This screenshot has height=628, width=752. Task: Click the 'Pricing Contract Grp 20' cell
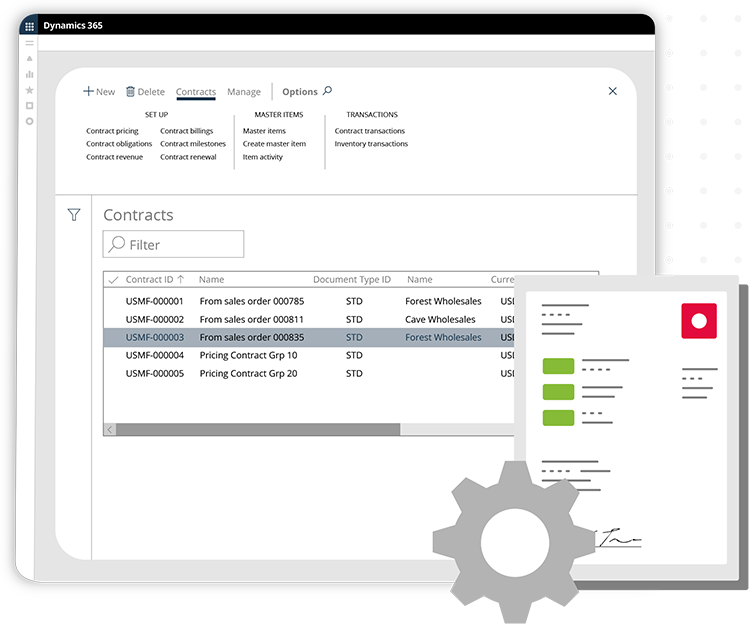(248, 374)
